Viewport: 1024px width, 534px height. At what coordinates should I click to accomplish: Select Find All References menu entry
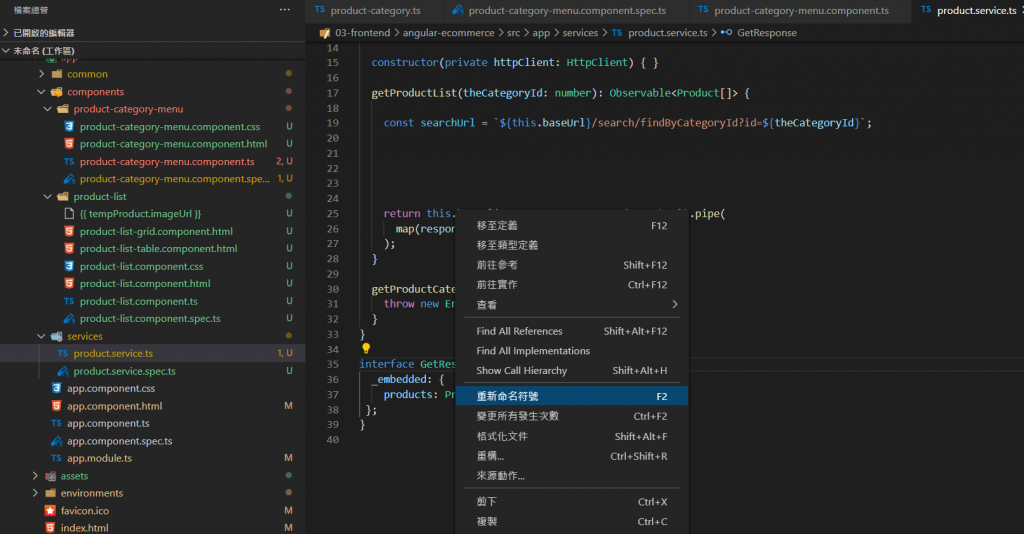[572, 331]
